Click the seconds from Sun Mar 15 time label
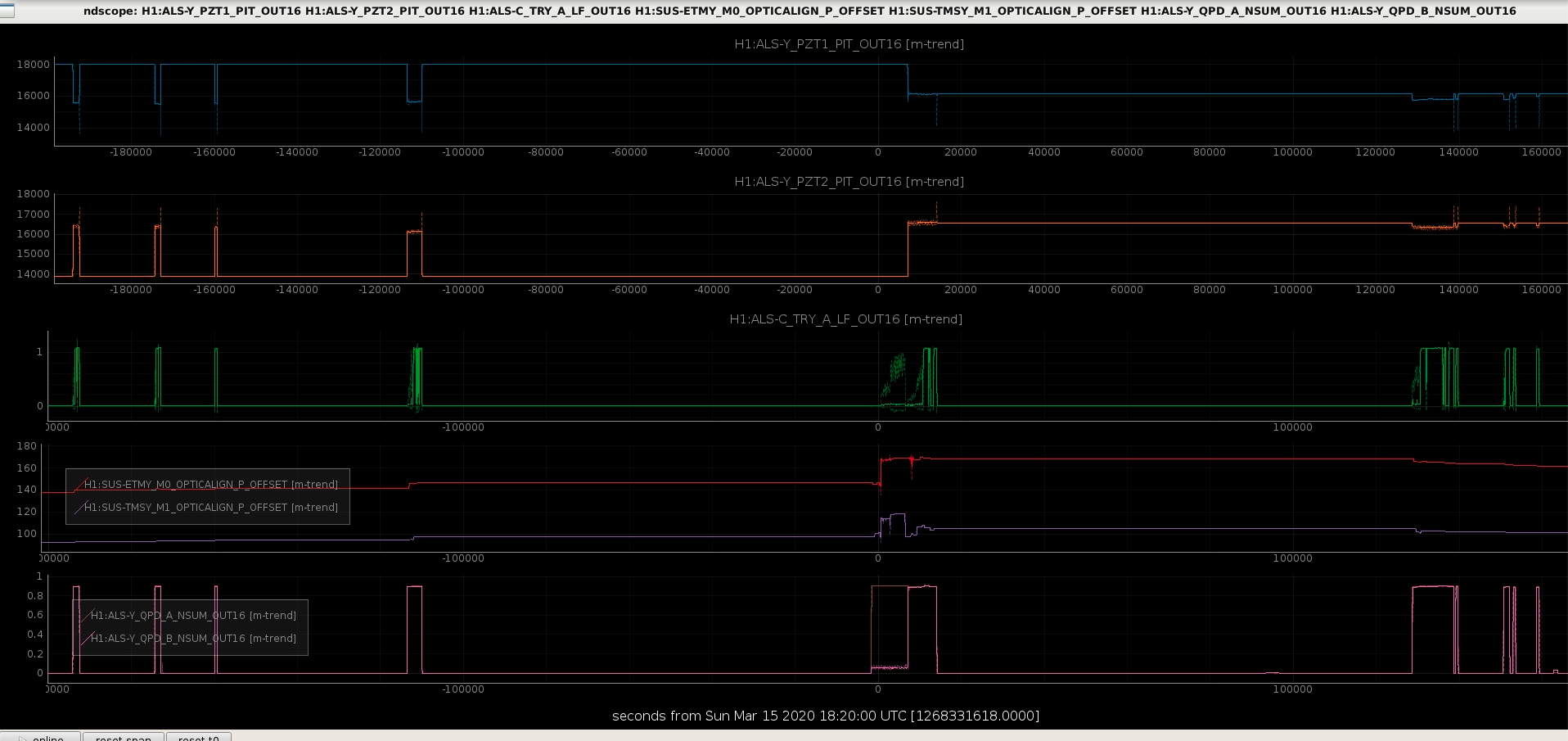Image resolution: width=1568 pixels, height=741 pixels. pyautogui.click(x=826, y=716)
